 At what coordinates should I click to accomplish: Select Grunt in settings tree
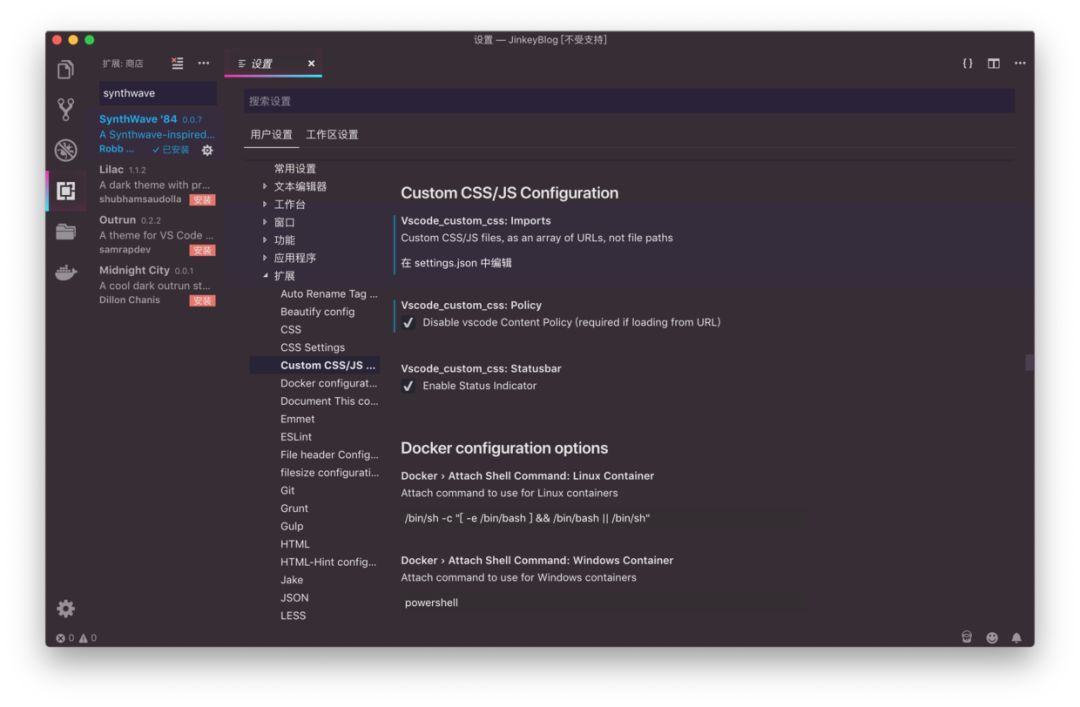294,509
